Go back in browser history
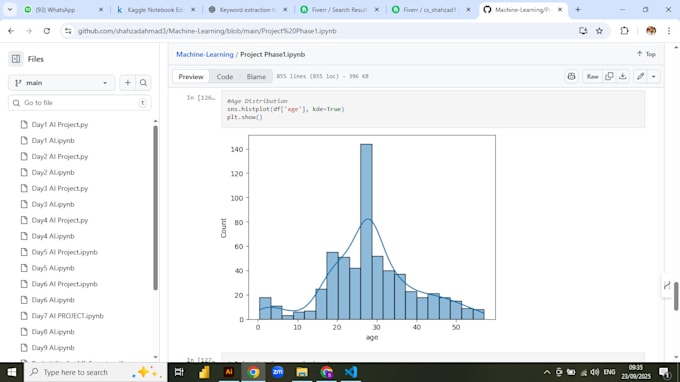The height and width of the screenshot is (382, 680). tap(11, 31)
